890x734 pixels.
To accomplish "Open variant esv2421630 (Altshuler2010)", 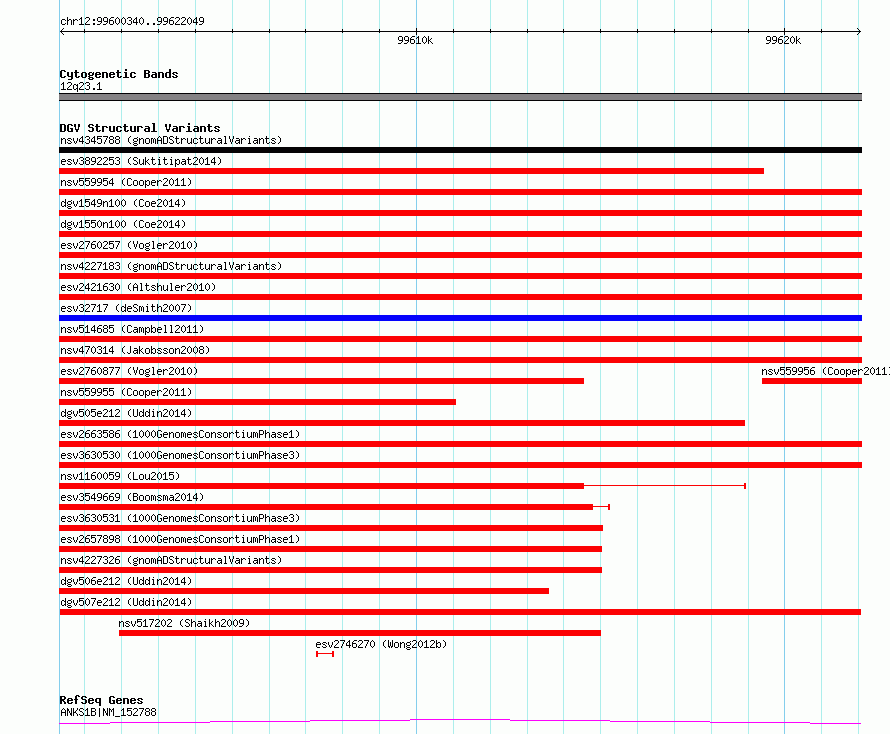I will pyautogui.click(x=138, y=287).
